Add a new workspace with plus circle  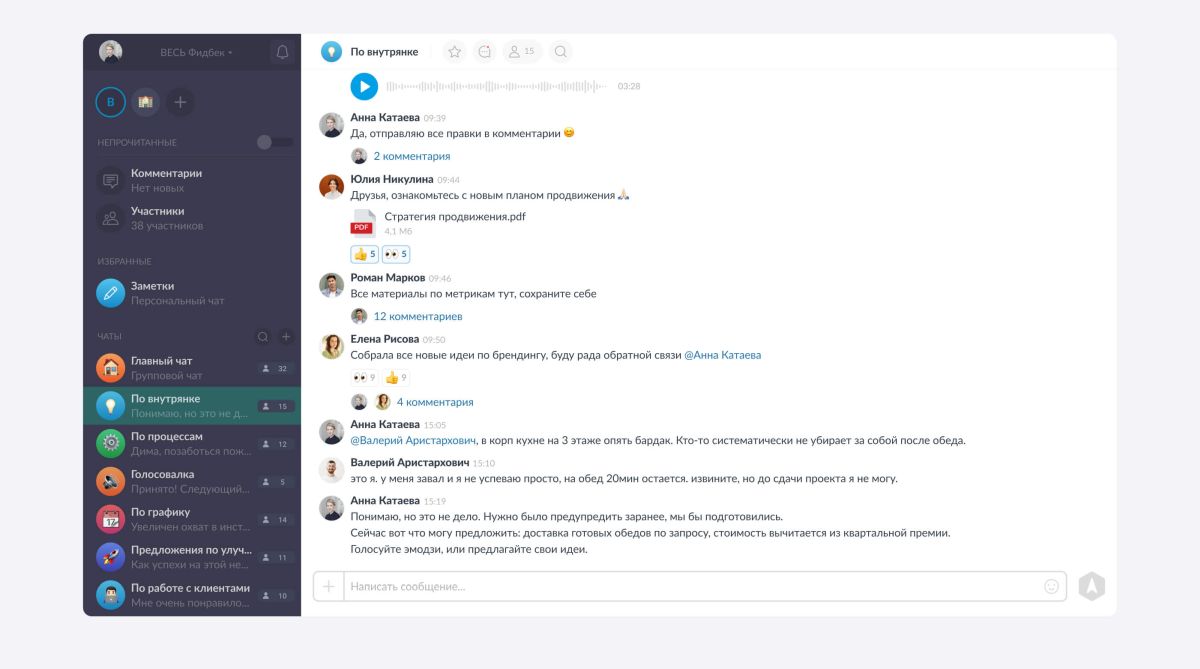tap(180, 102)
